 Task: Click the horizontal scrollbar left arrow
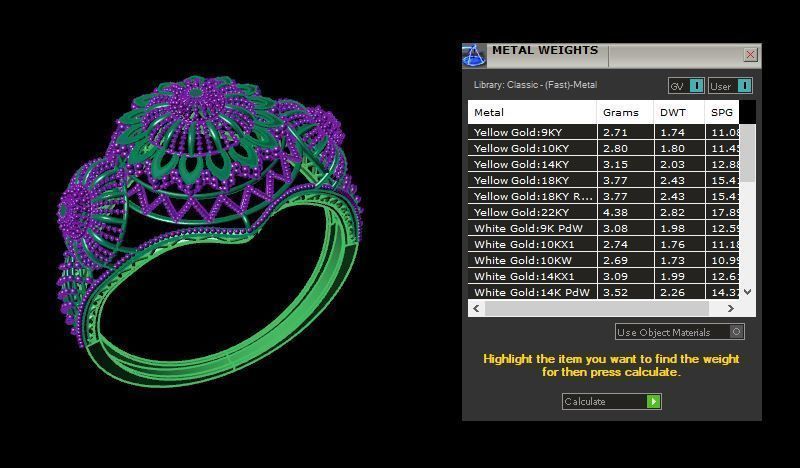click(476, 308)
